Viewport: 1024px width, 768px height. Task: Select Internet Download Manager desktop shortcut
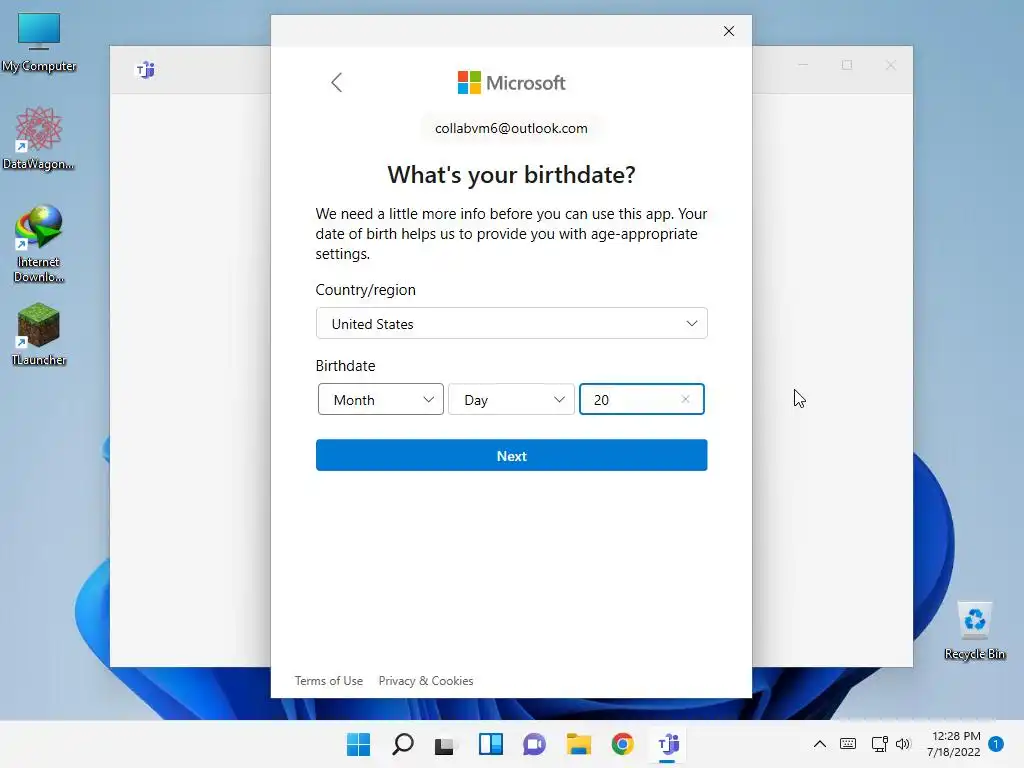point(39,244)
